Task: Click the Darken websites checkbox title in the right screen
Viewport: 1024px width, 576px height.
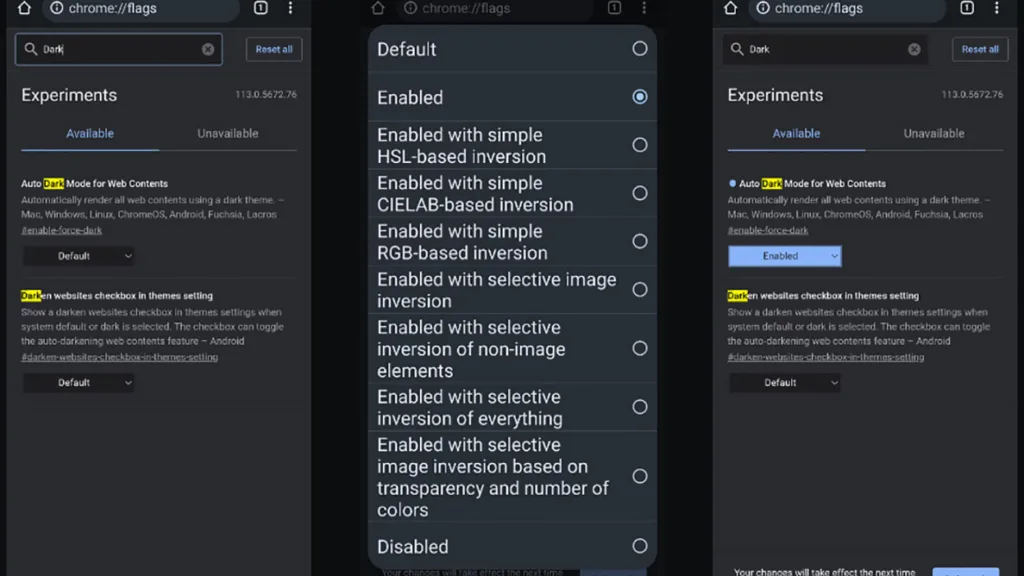Action: coord(823,296)
